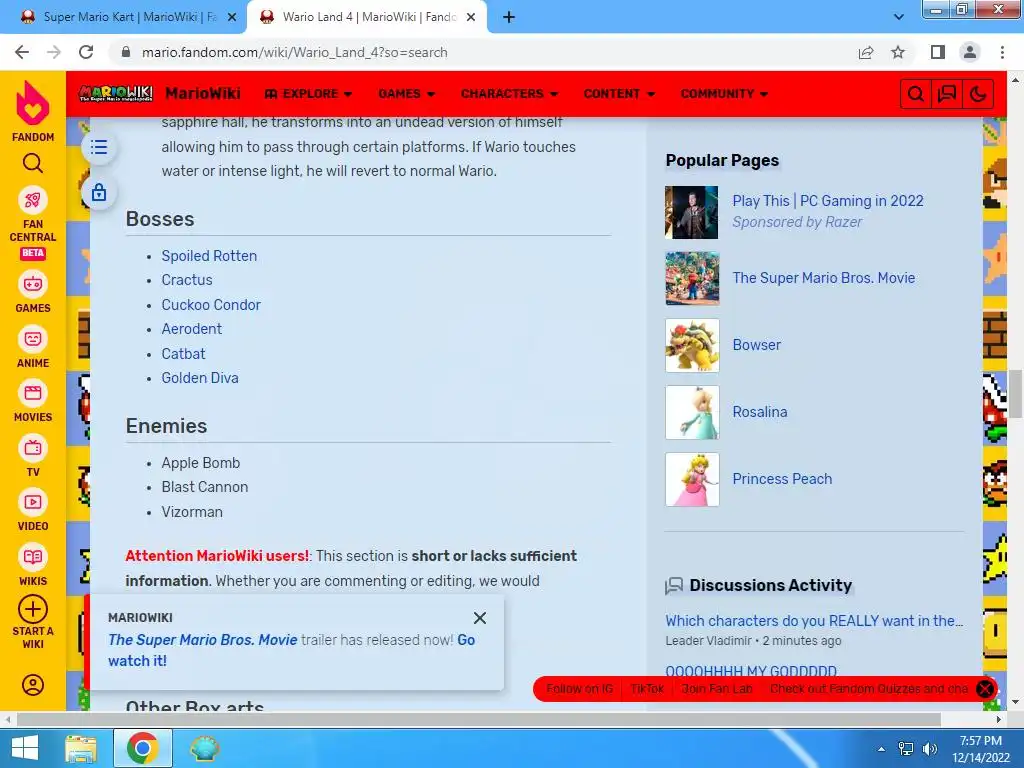Open the Cractus link

[x=187, y=280]
